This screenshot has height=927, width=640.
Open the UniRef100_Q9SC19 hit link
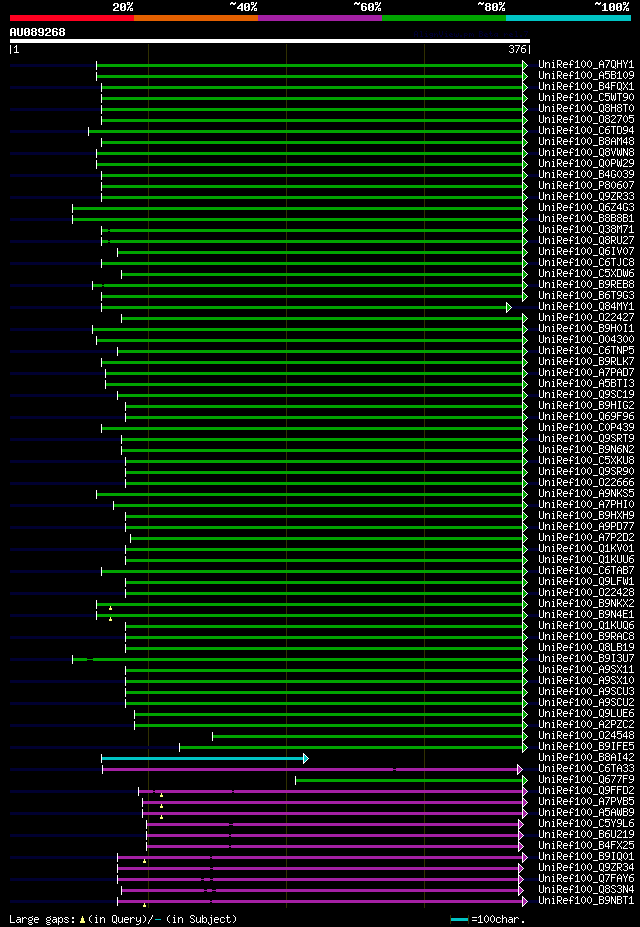[x=586, y=395]
